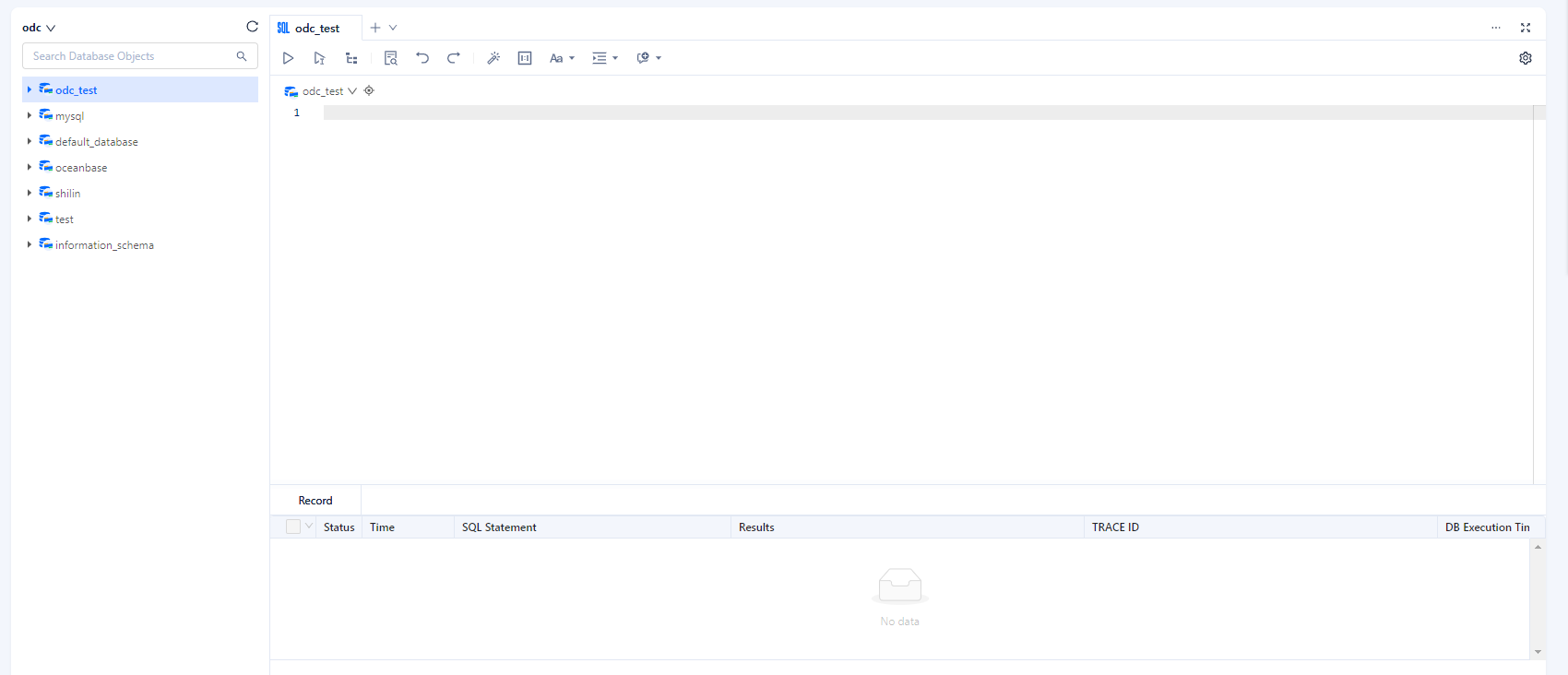Viewport: 1568px width, 675px height.
Task: Click the mysql database icon in tree
Action: coord(45,115)
